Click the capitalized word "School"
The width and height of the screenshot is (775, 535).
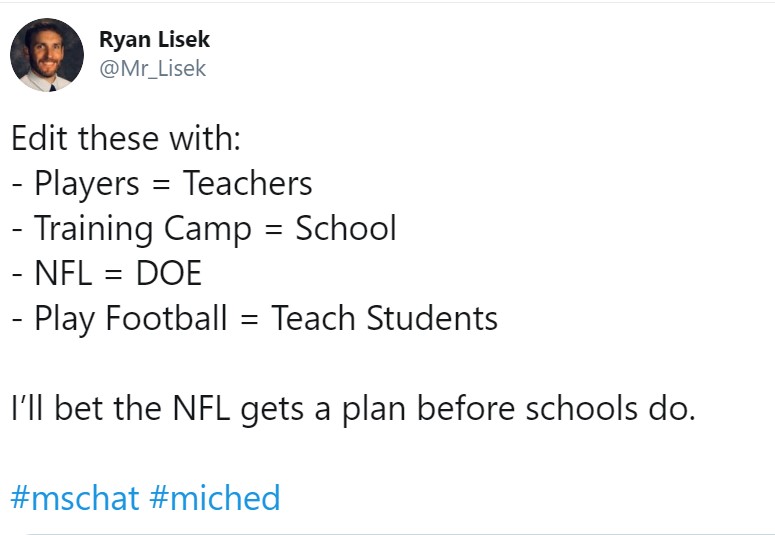(346, 229)
